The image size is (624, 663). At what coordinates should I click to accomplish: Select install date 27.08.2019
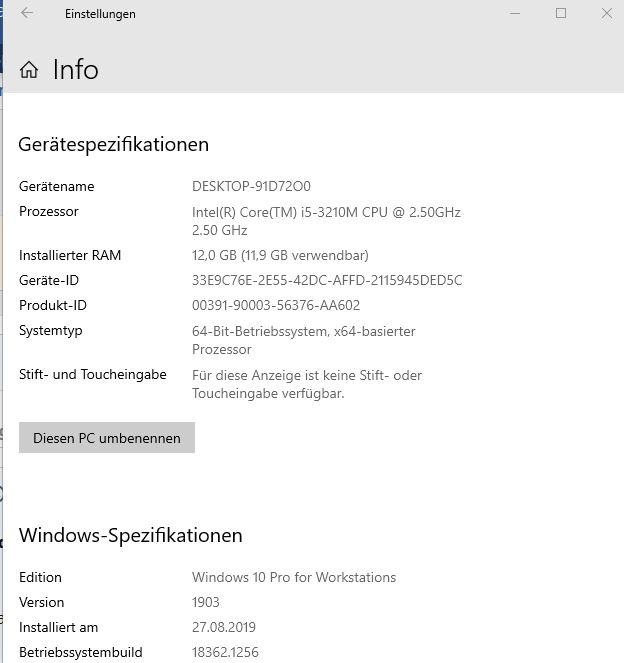point(224,627)
